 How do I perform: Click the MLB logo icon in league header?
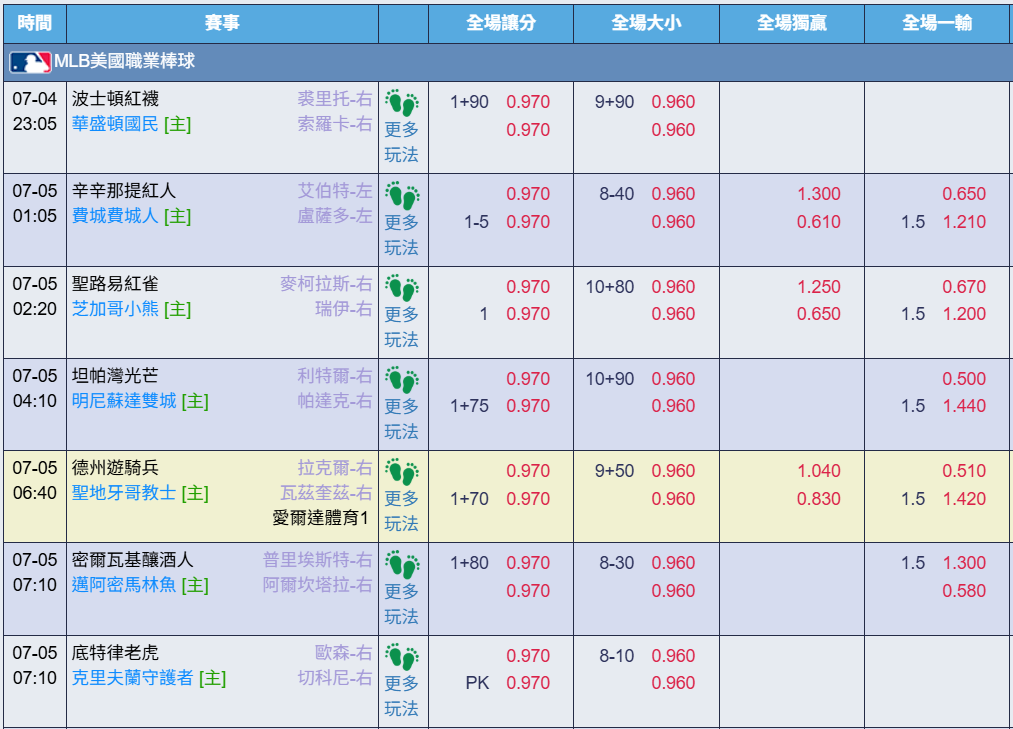click(30, 63)
